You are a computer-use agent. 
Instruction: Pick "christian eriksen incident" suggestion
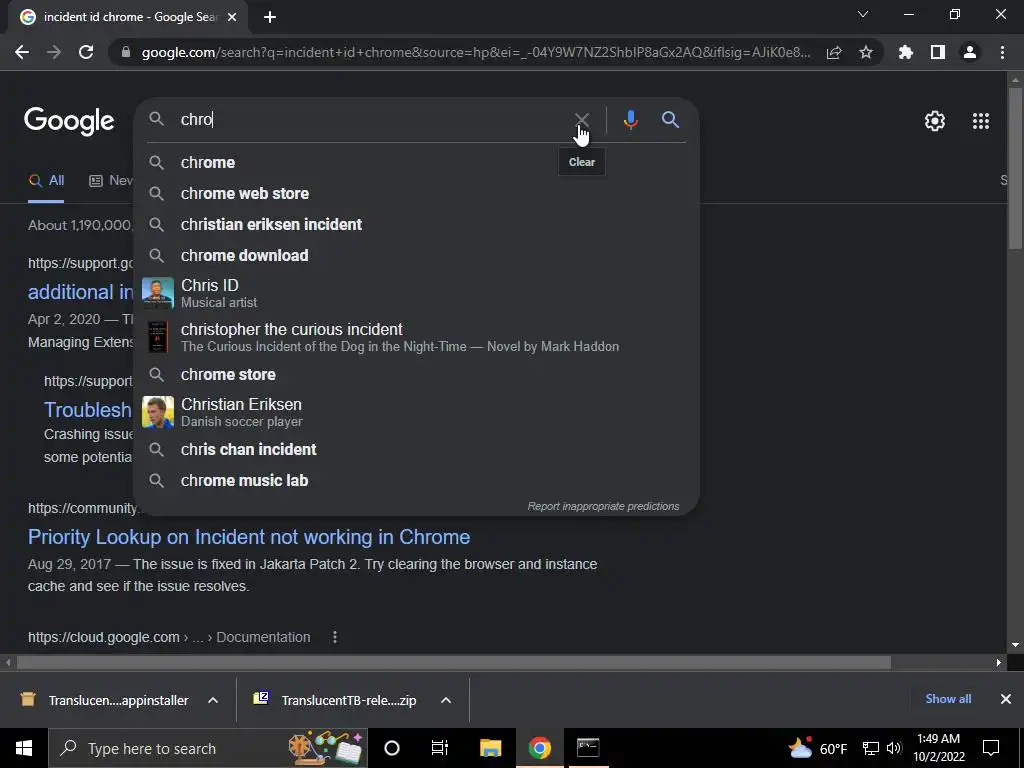coord(417,225)
